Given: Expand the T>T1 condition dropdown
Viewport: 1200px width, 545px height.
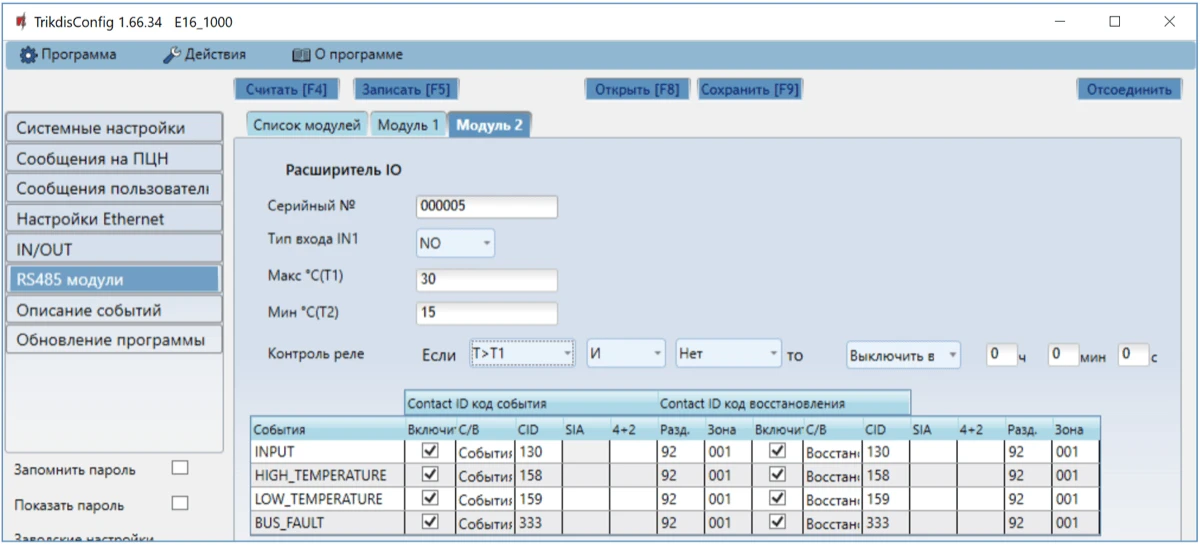Looking at the screenshot, I should pyautogui.click(x=521, y=354).
